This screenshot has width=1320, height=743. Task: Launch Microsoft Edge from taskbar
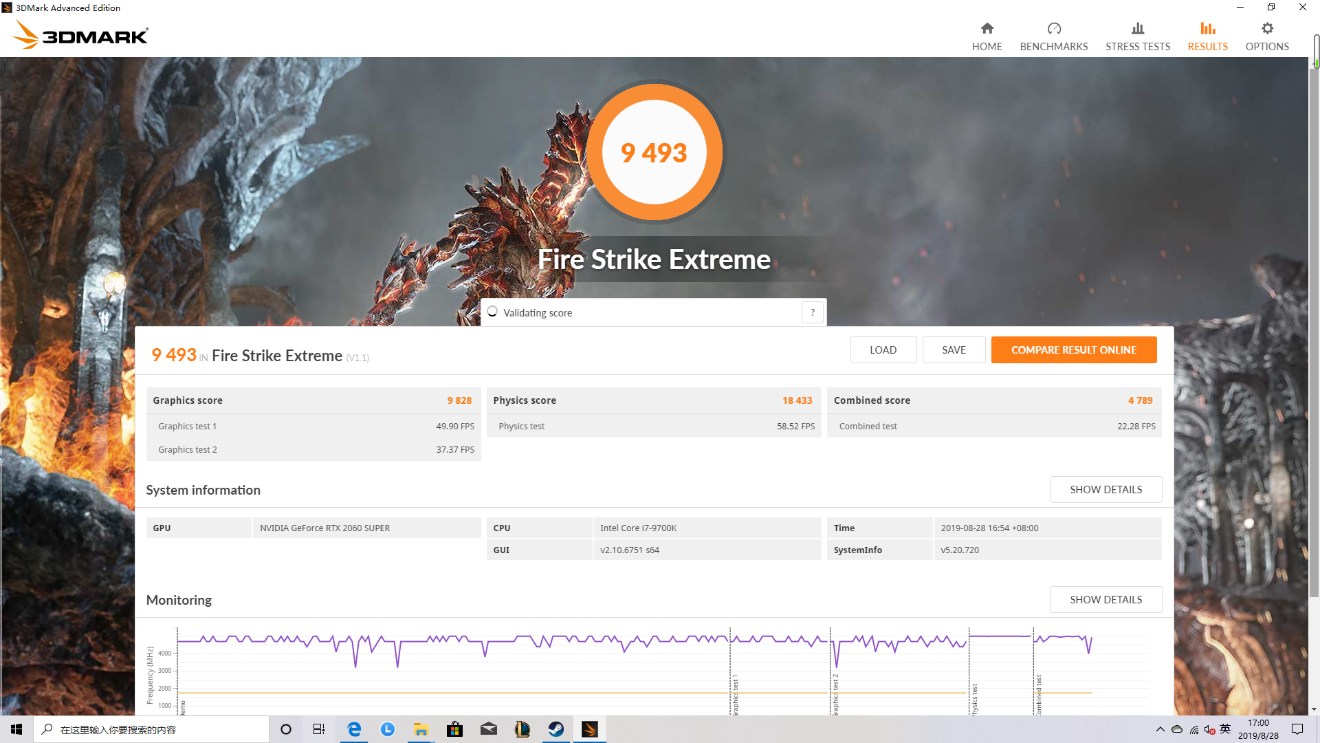353,729
